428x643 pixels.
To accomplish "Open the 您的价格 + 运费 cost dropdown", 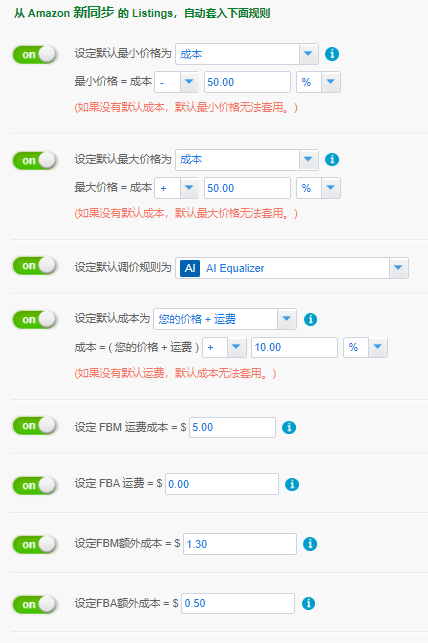I will [225, 319].
